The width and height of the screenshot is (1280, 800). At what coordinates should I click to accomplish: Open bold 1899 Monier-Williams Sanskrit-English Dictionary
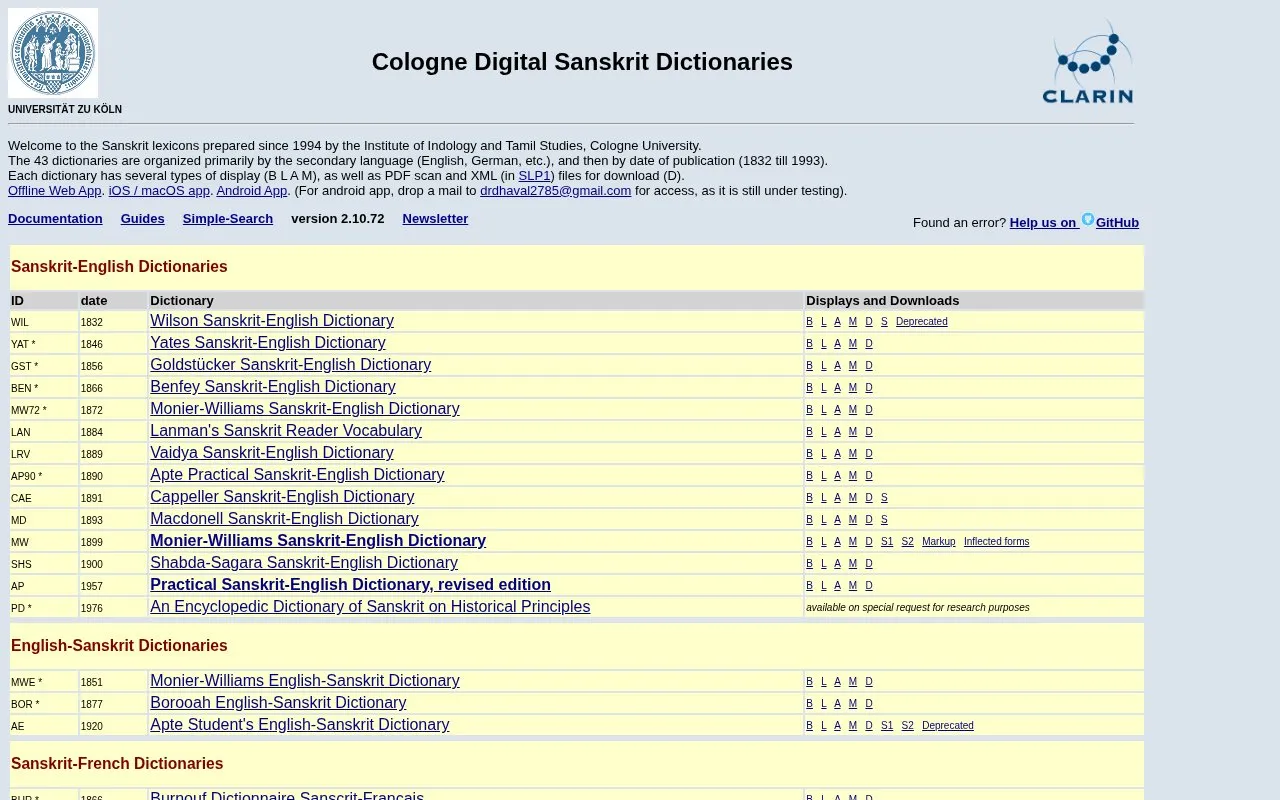click(x=318, y=541)
